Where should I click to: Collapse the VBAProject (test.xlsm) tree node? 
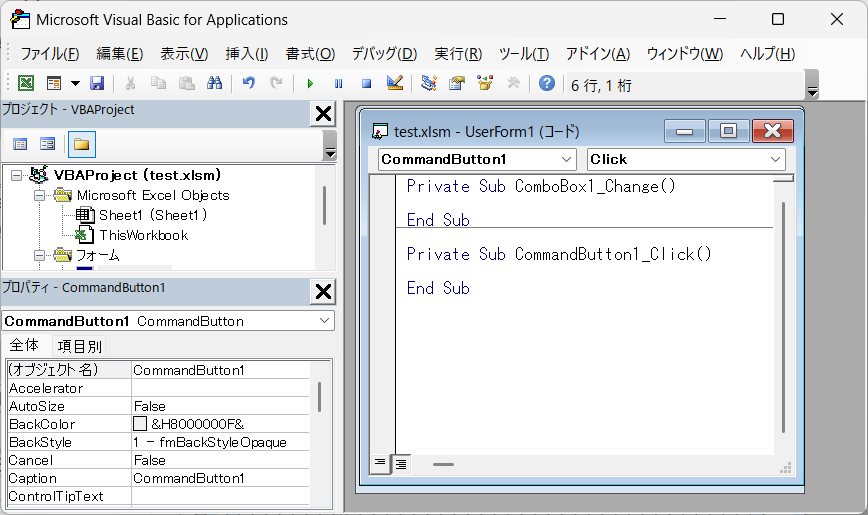click(x=17, y=176)
